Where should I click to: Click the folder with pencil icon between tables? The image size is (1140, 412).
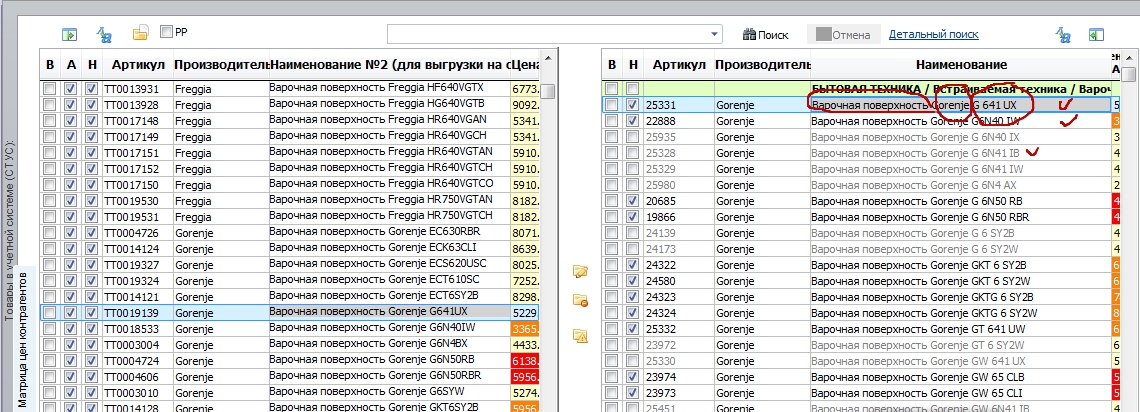coord(580,272)
